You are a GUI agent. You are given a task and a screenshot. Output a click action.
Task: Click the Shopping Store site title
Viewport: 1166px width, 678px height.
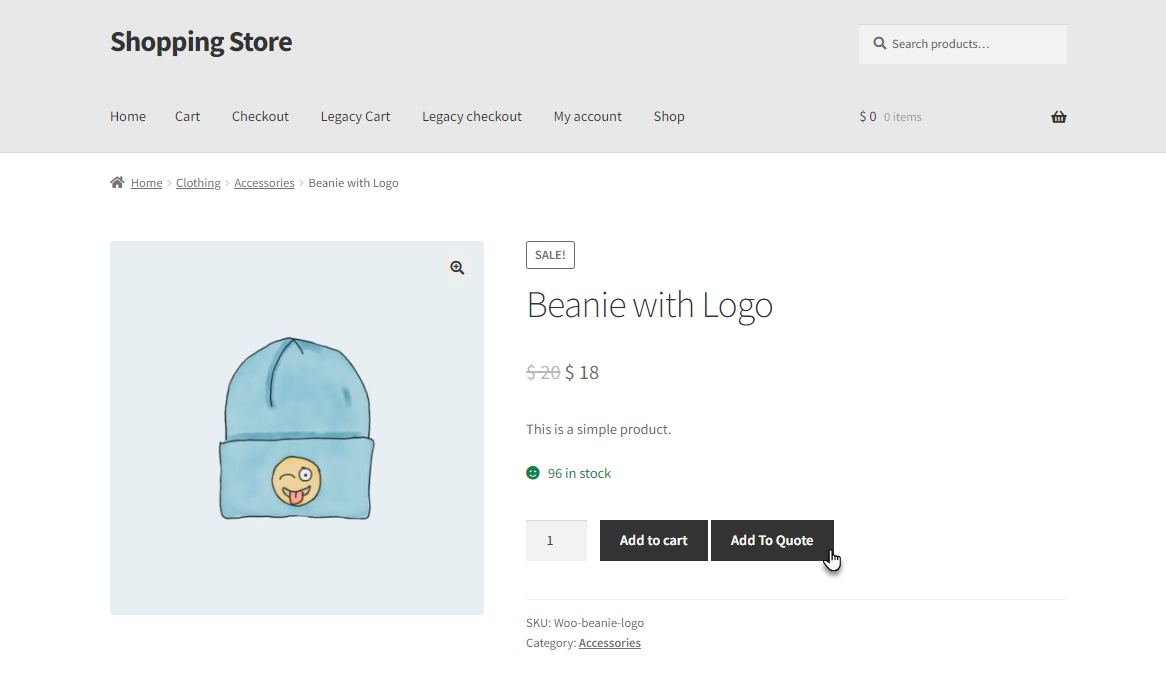click(x=201, y=42)
